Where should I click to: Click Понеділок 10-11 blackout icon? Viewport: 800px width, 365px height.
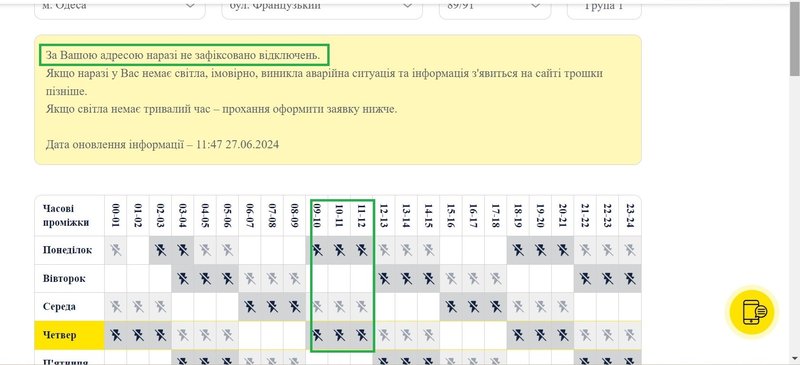339,250
